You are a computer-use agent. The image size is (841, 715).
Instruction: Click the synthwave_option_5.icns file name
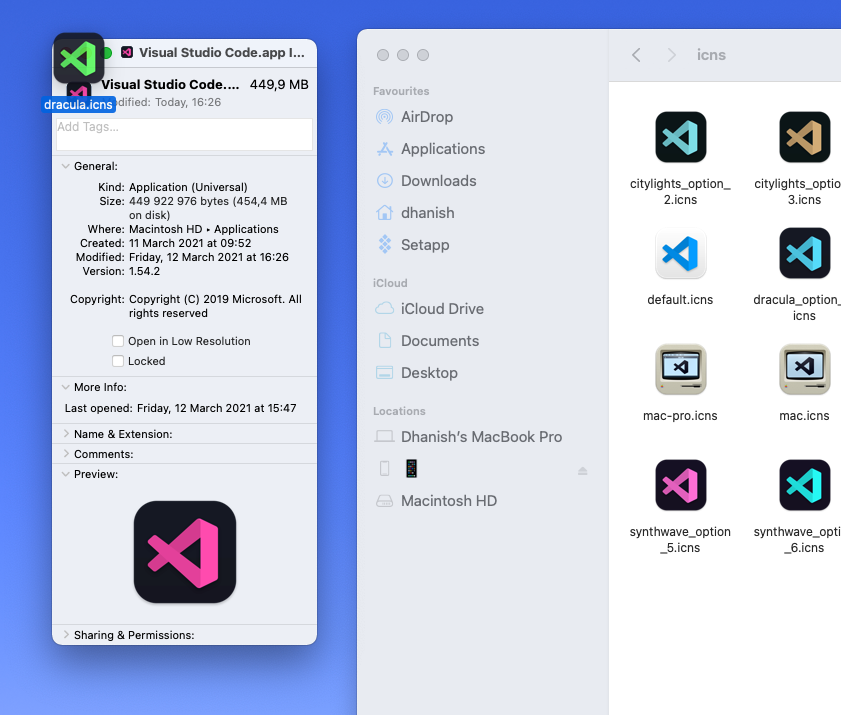point(680,540)
